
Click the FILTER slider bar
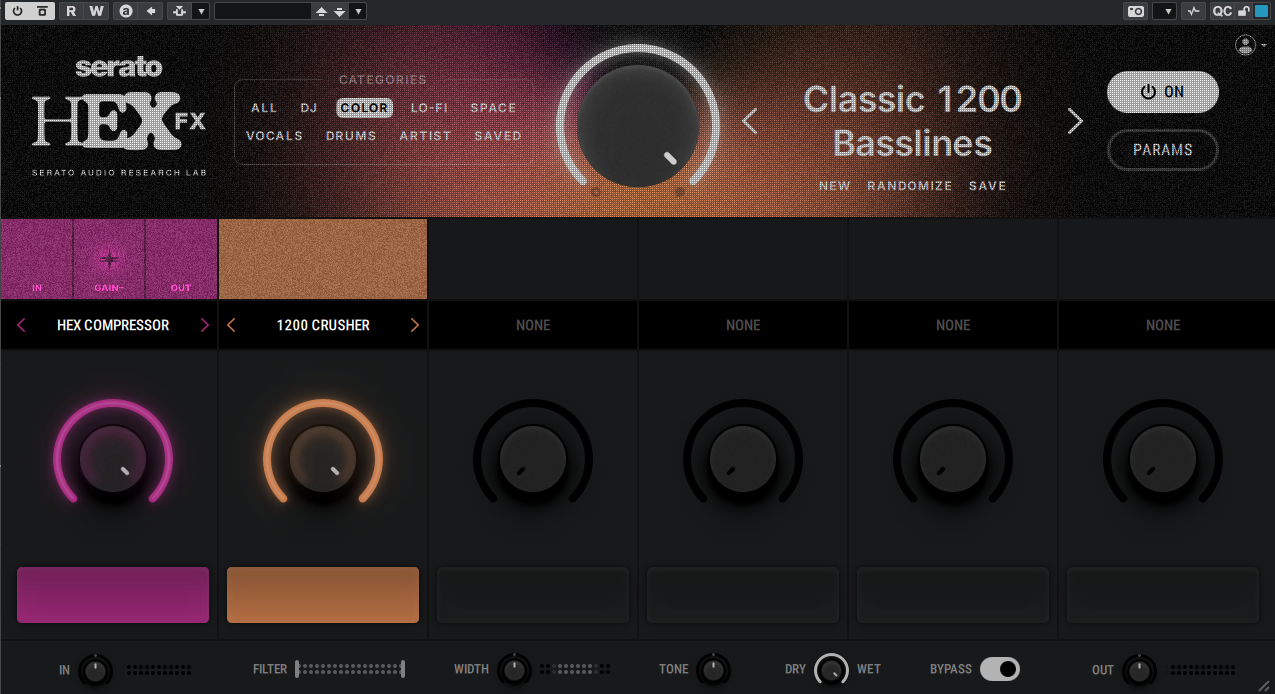point(350,669)
